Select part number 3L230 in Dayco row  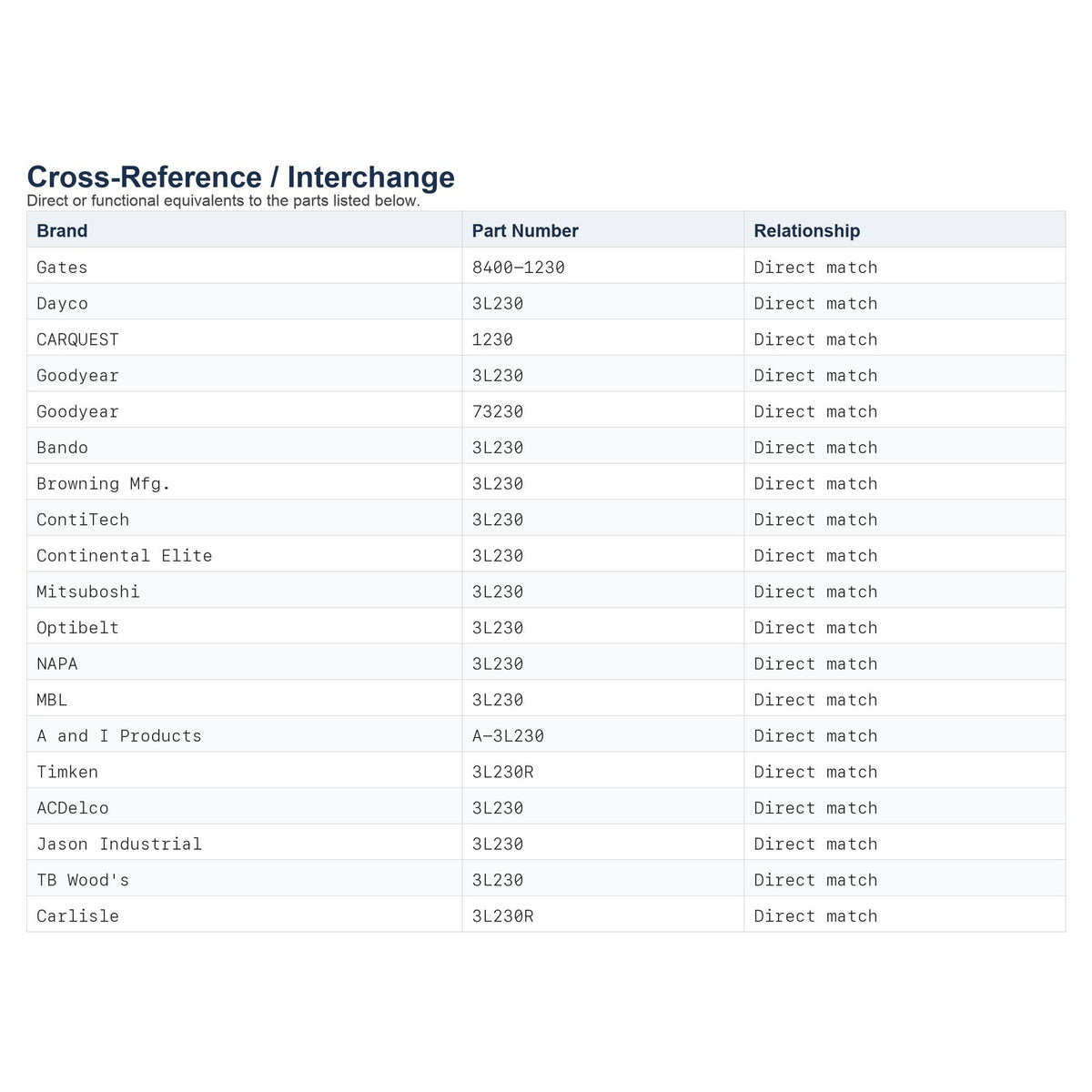[x=498, y=304]
